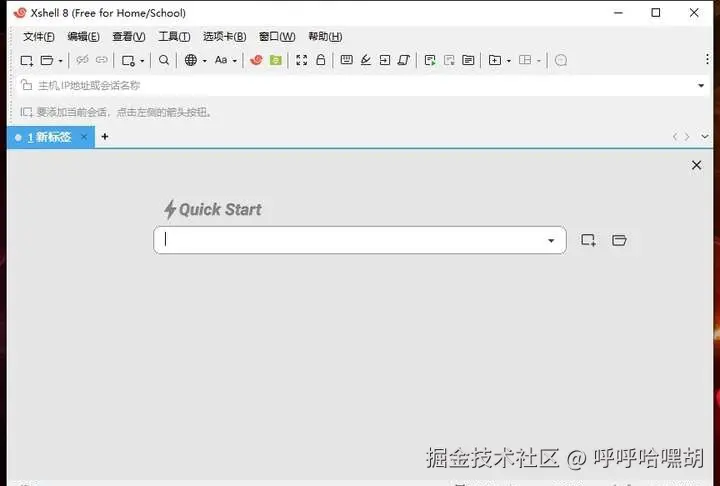Open the toolbar overflow three-dots menu
Screen dimensions: 720x486
tap(707, 59)
